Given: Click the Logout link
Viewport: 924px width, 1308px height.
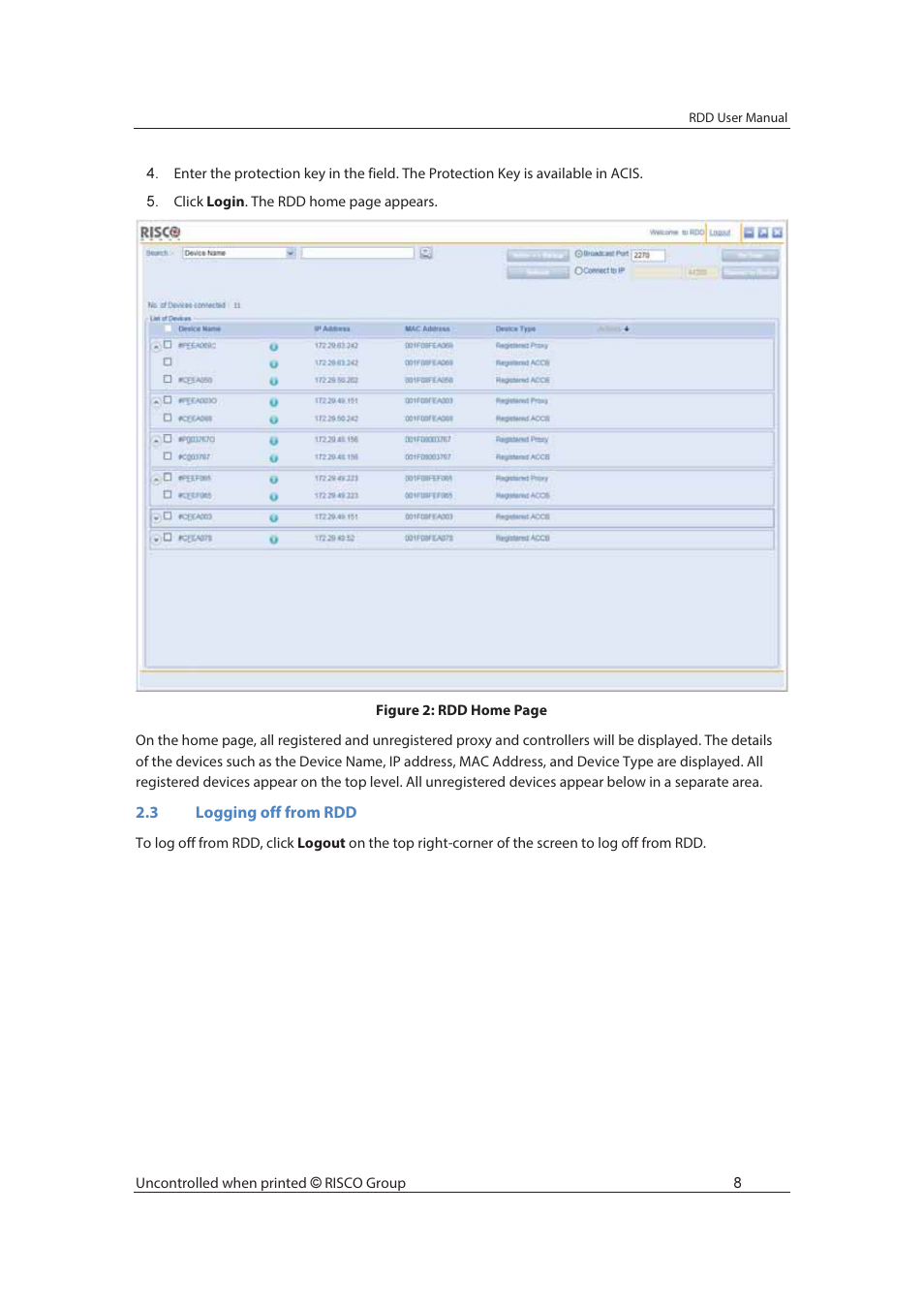Looking at the screenshot, I should pos(720,233).
